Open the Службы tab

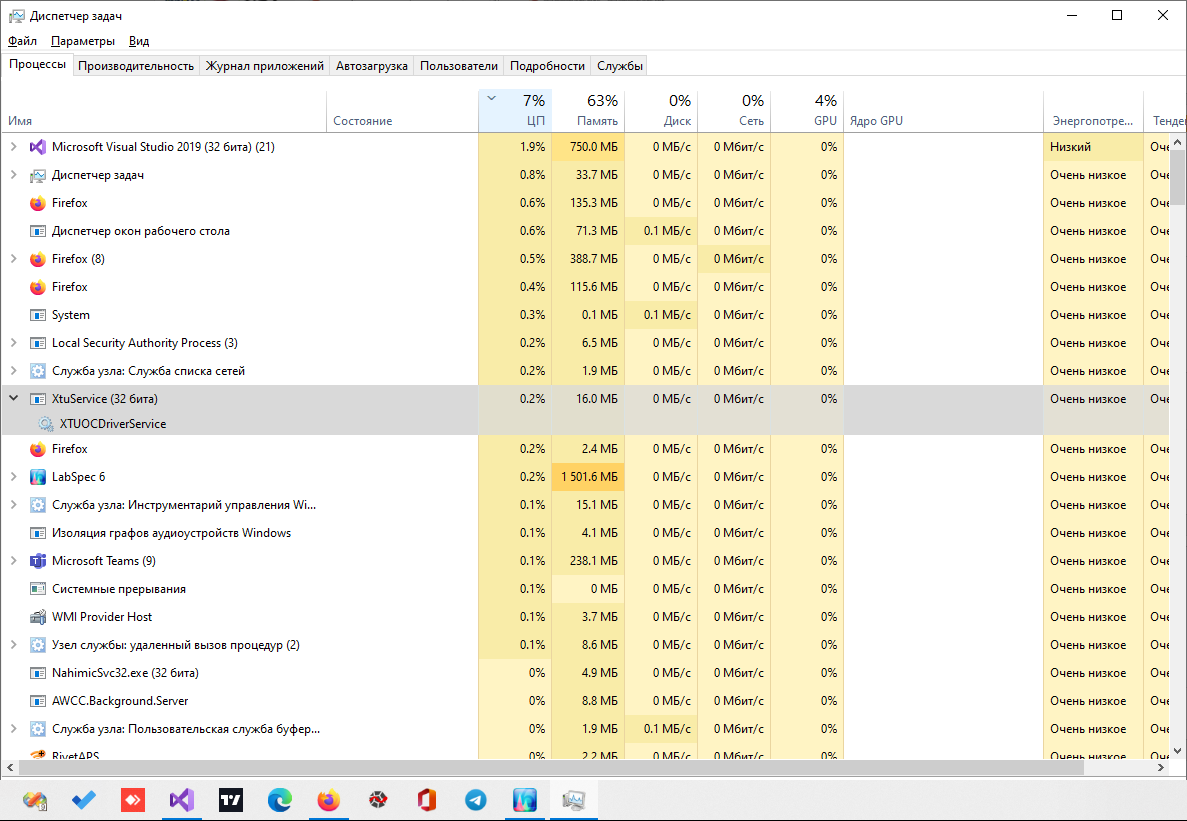pos(619,66)
